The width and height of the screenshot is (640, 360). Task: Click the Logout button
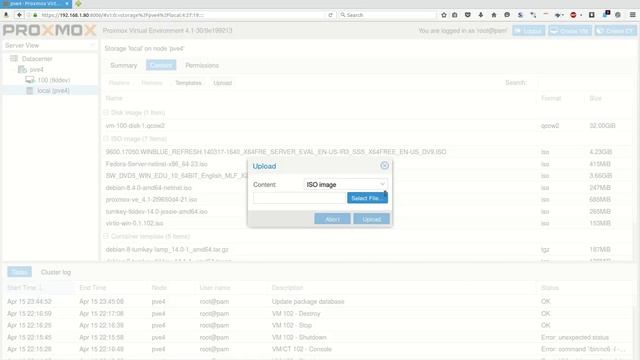[x=529, y=31]
